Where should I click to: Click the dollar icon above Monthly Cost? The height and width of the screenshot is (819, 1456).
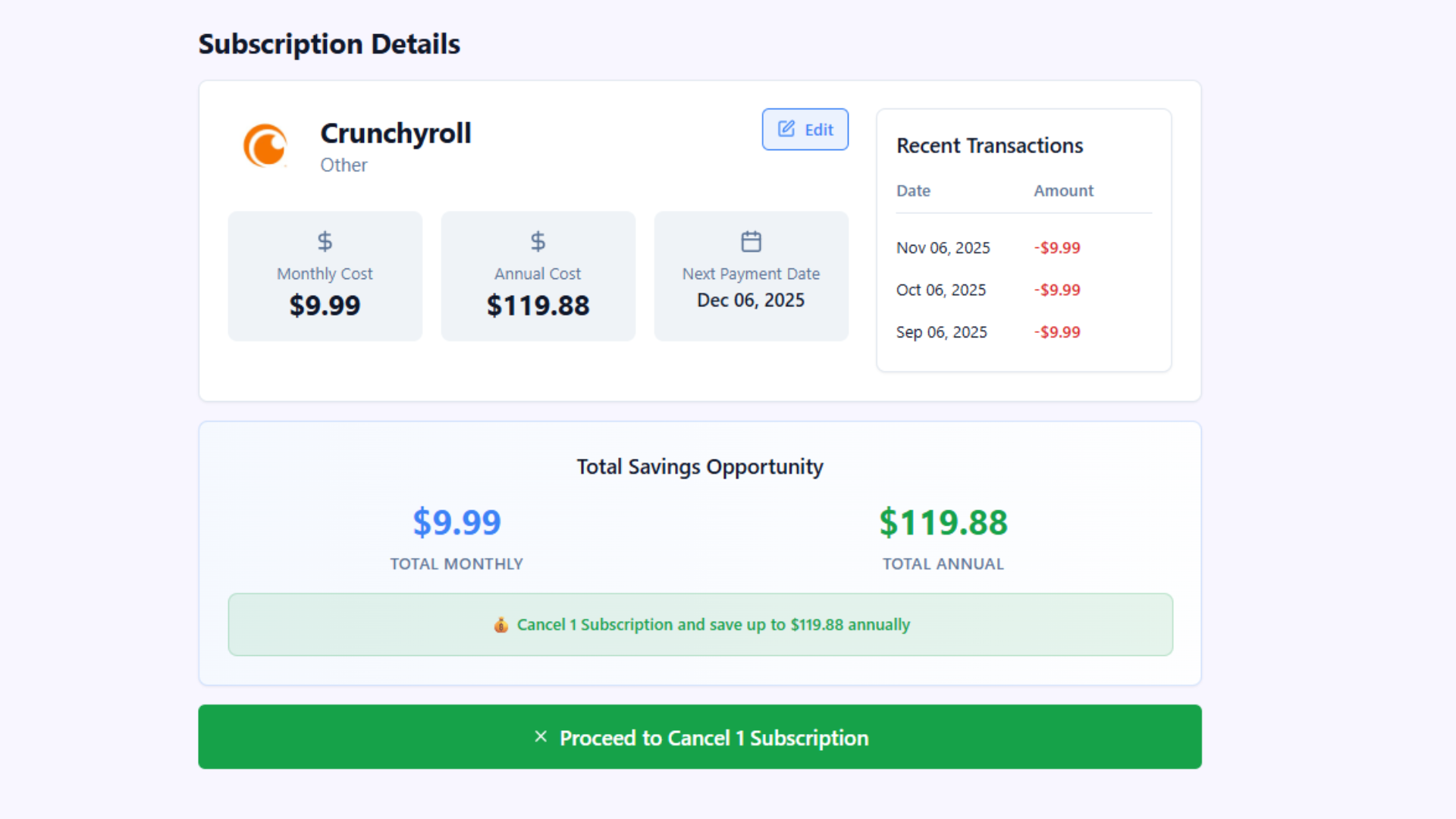tap(325, 241)
